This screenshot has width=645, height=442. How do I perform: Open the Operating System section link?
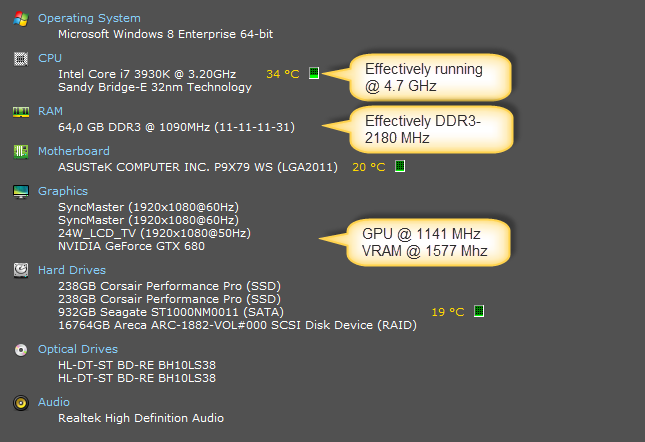89,18
